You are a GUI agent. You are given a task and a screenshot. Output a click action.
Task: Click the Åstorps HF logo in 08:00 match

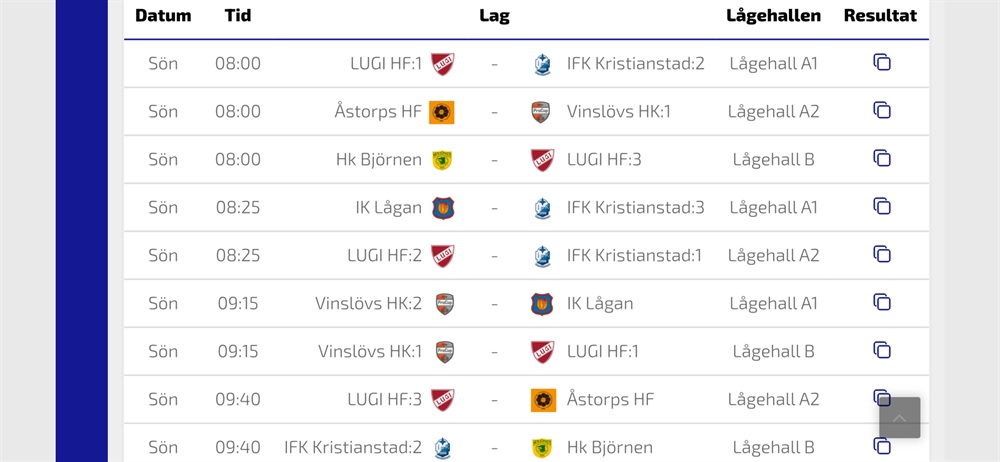[x=442, y=112]
